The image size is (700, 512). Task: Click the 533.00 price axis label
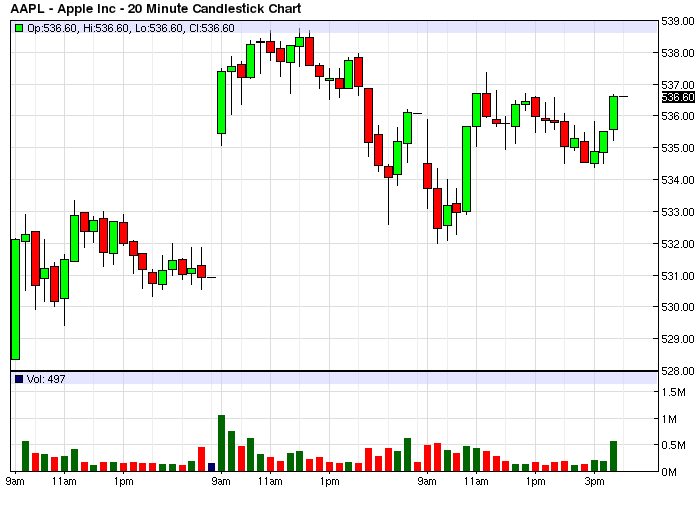pos(678,212)
